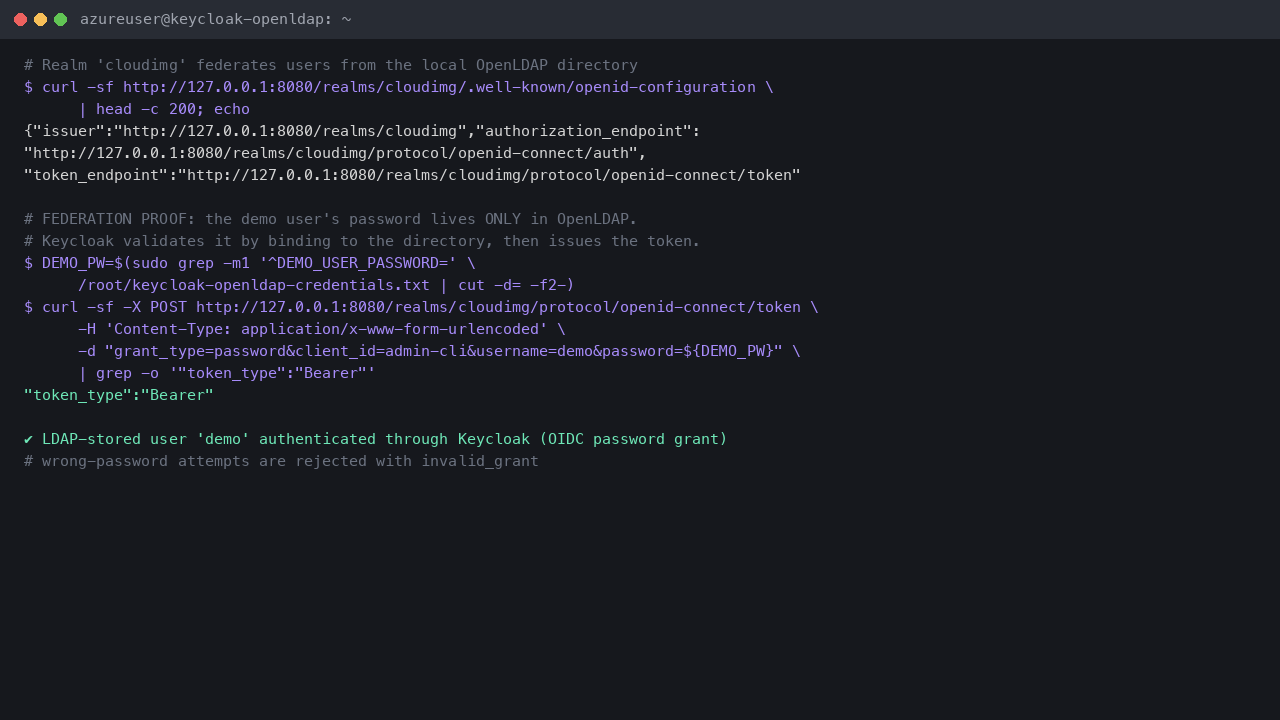Click the 'FEDERATION PROOF' comment line
This screenshot has width=1280, height=720.
click(x=331, y=219)
